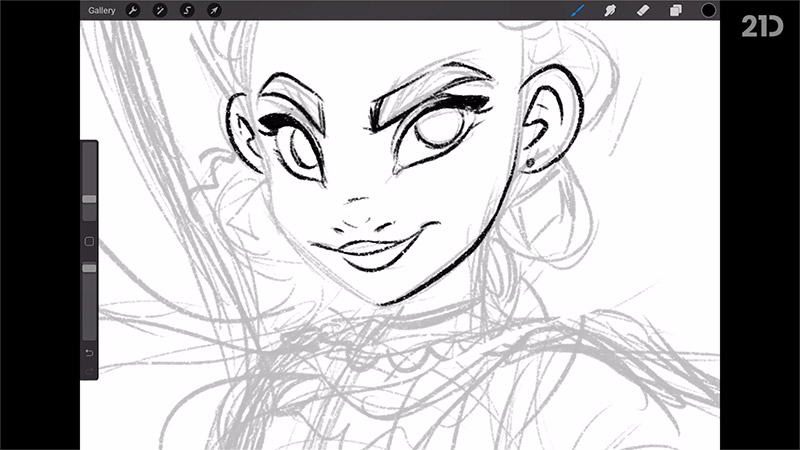Undo the last stroke
The height and width of the screenshot is (450, 800).
point(89,353)
